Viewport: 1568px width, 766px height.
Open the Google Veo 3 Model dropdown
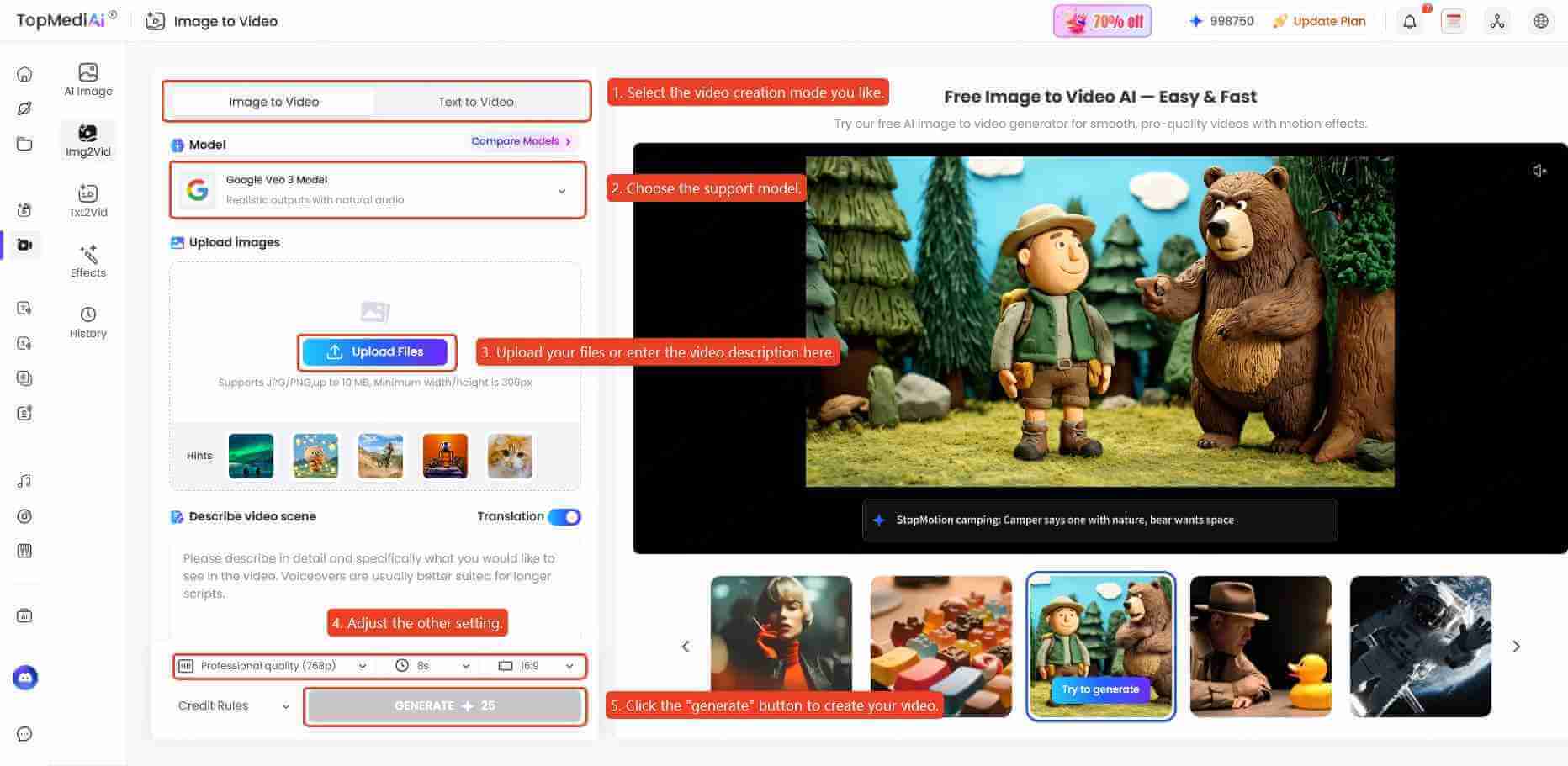(x=376, y=190)
